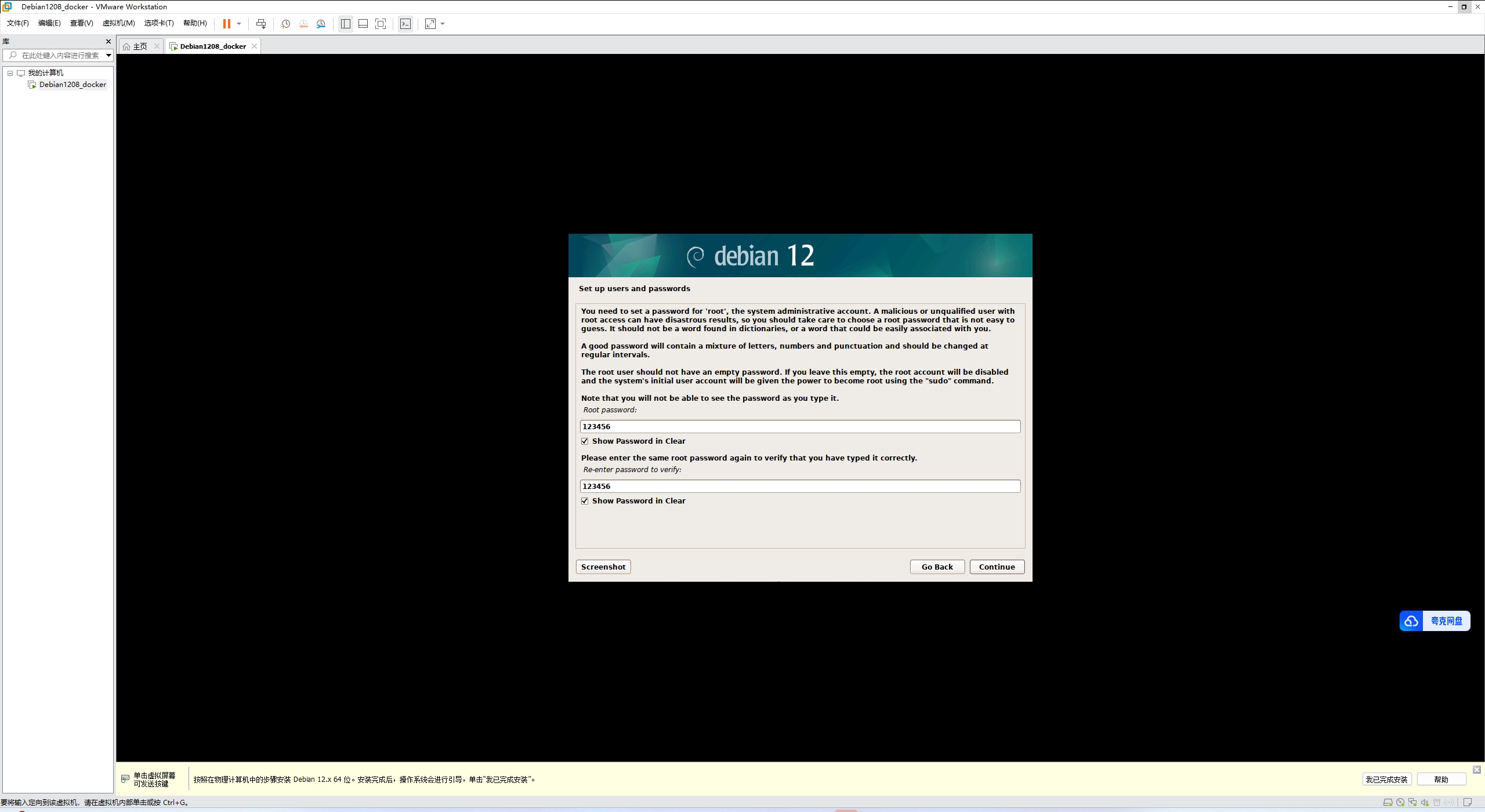1485x812 pixels.
Task: Click the 我已完成安装 button
Action: coord(1386,780)
